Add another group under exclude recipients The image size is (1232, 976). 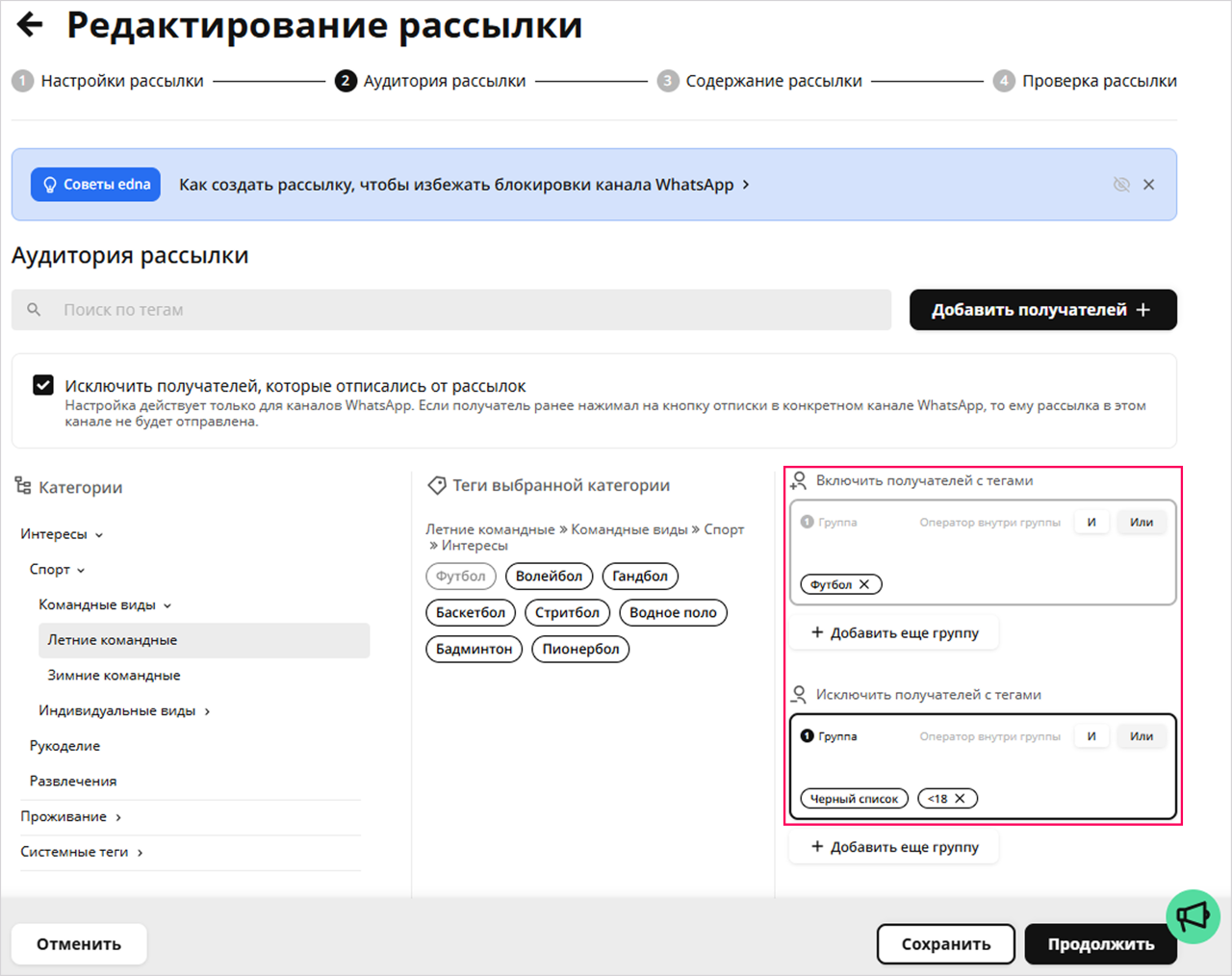[894, 847]
